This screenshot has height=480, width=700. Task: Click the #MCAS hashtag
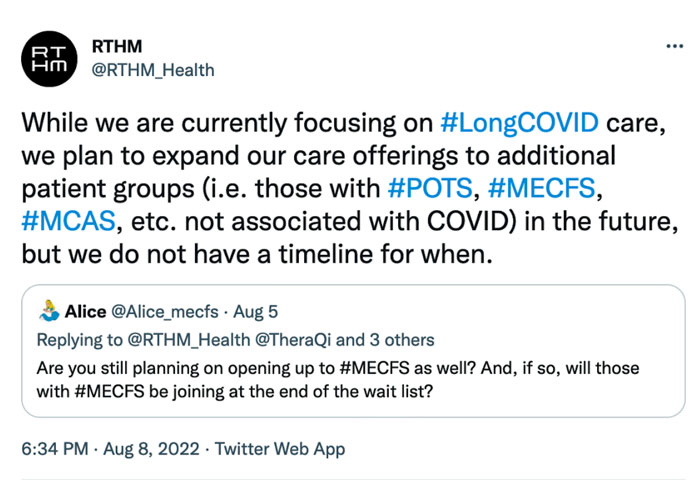point(68,221)
